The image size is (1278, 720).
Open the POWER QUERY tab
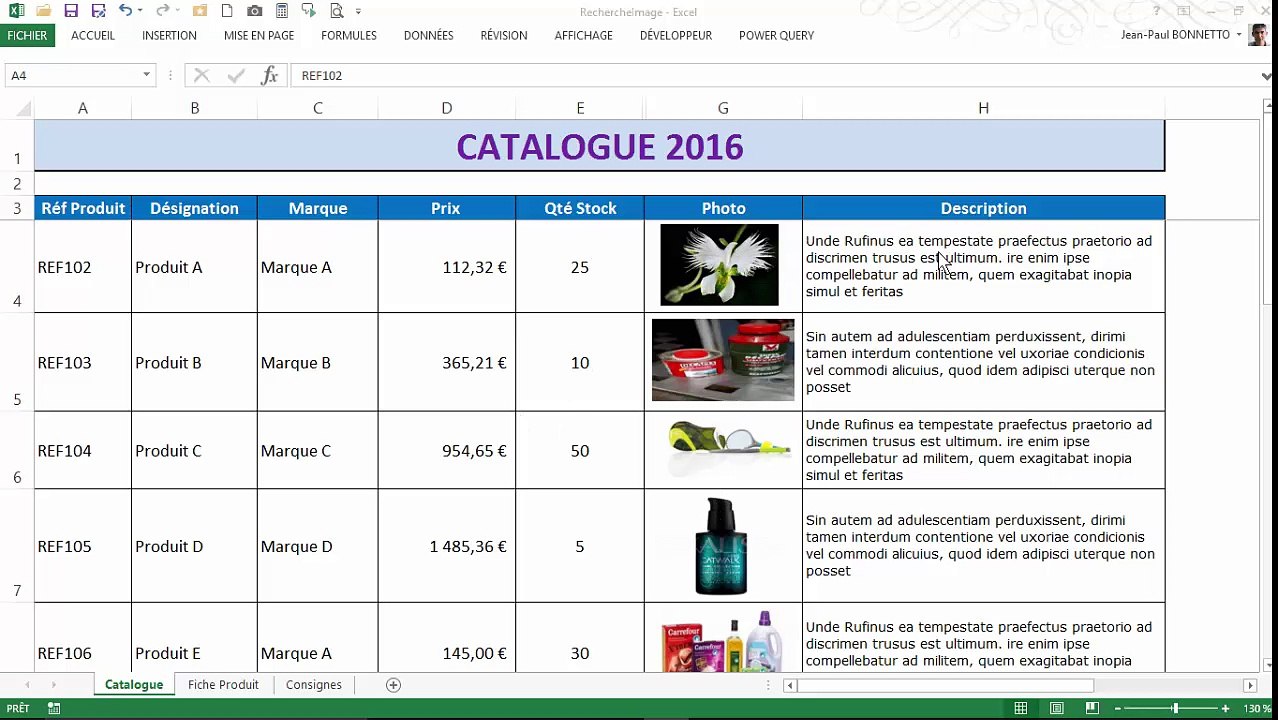click(777, 35)
